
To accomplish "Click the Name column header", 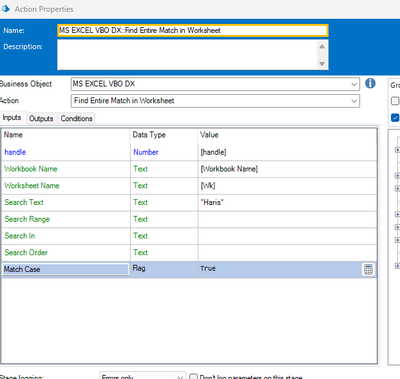I will (x=66, y=135).
